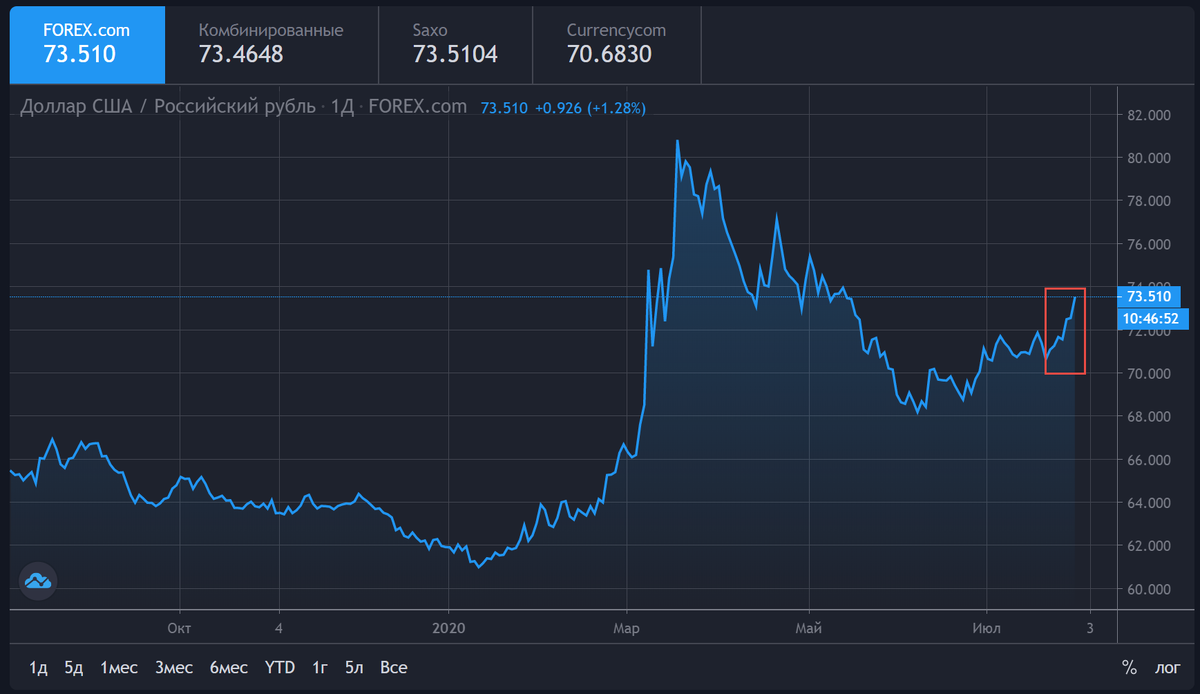1200x694 pixels.
Task: Click the 2020 time axis label
Action: pyautogui.click(x=448, y=627)
